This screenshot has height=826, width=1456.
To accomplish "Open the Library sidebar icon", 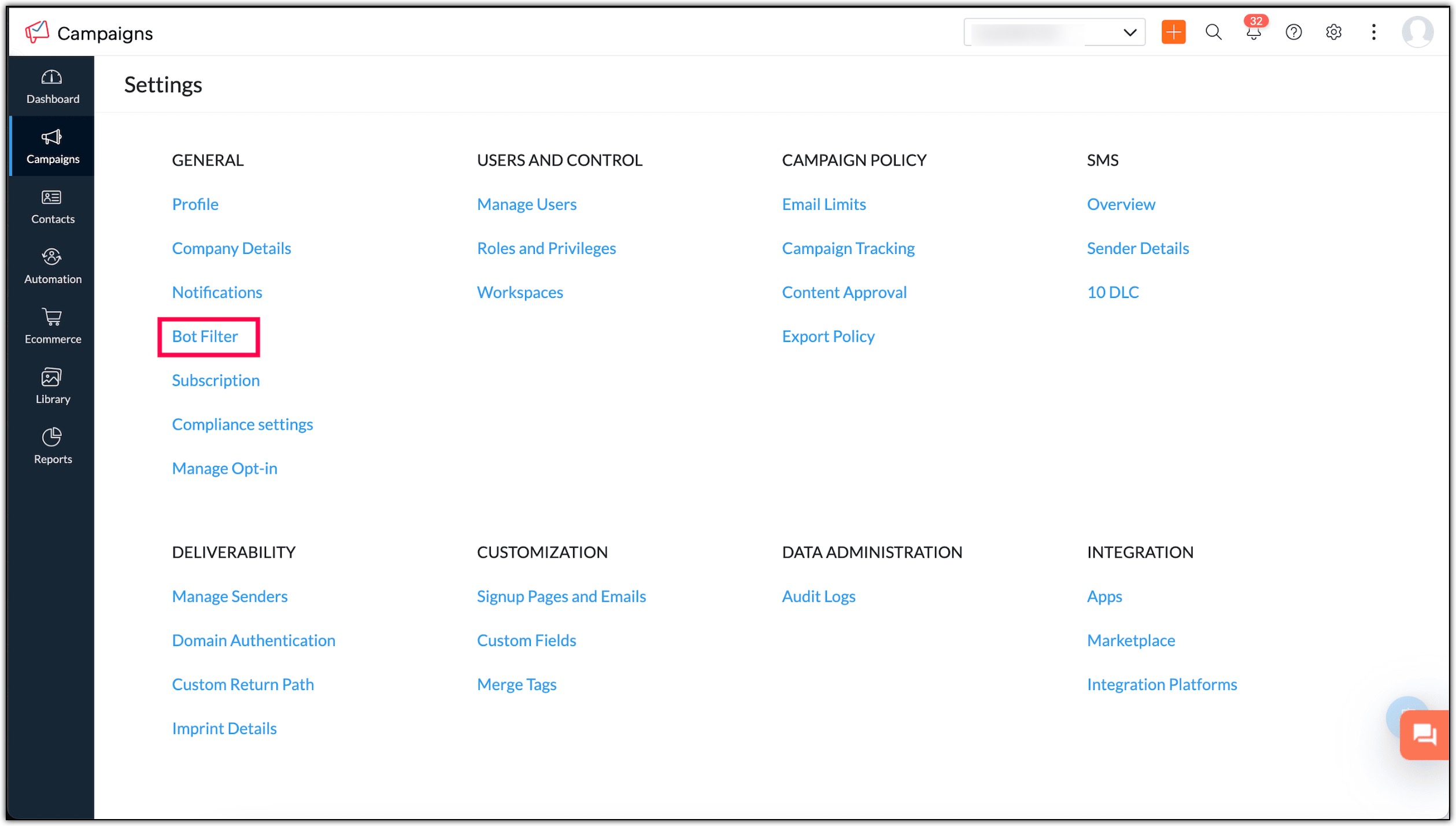I will click(52, 386).
